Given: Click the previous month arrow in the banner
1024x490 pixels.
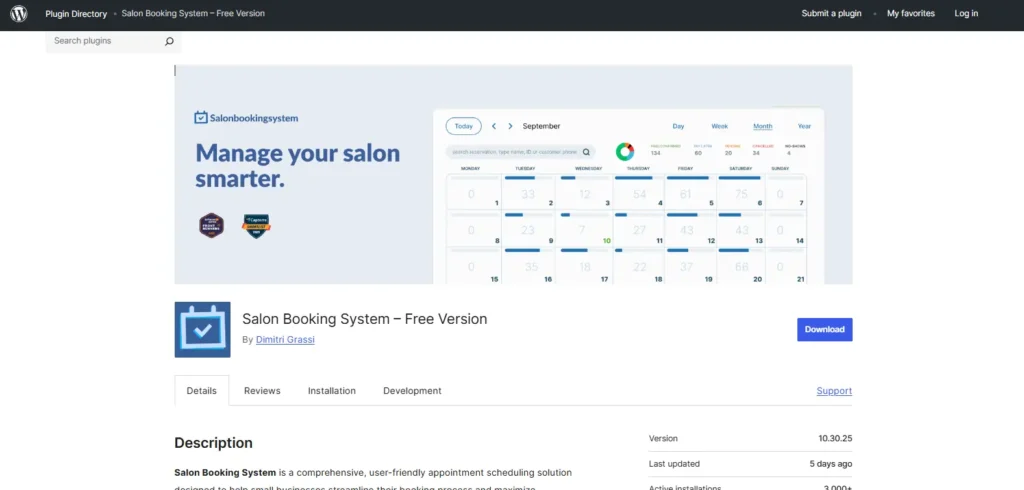Looking at the screenshot, I should 494,126.
